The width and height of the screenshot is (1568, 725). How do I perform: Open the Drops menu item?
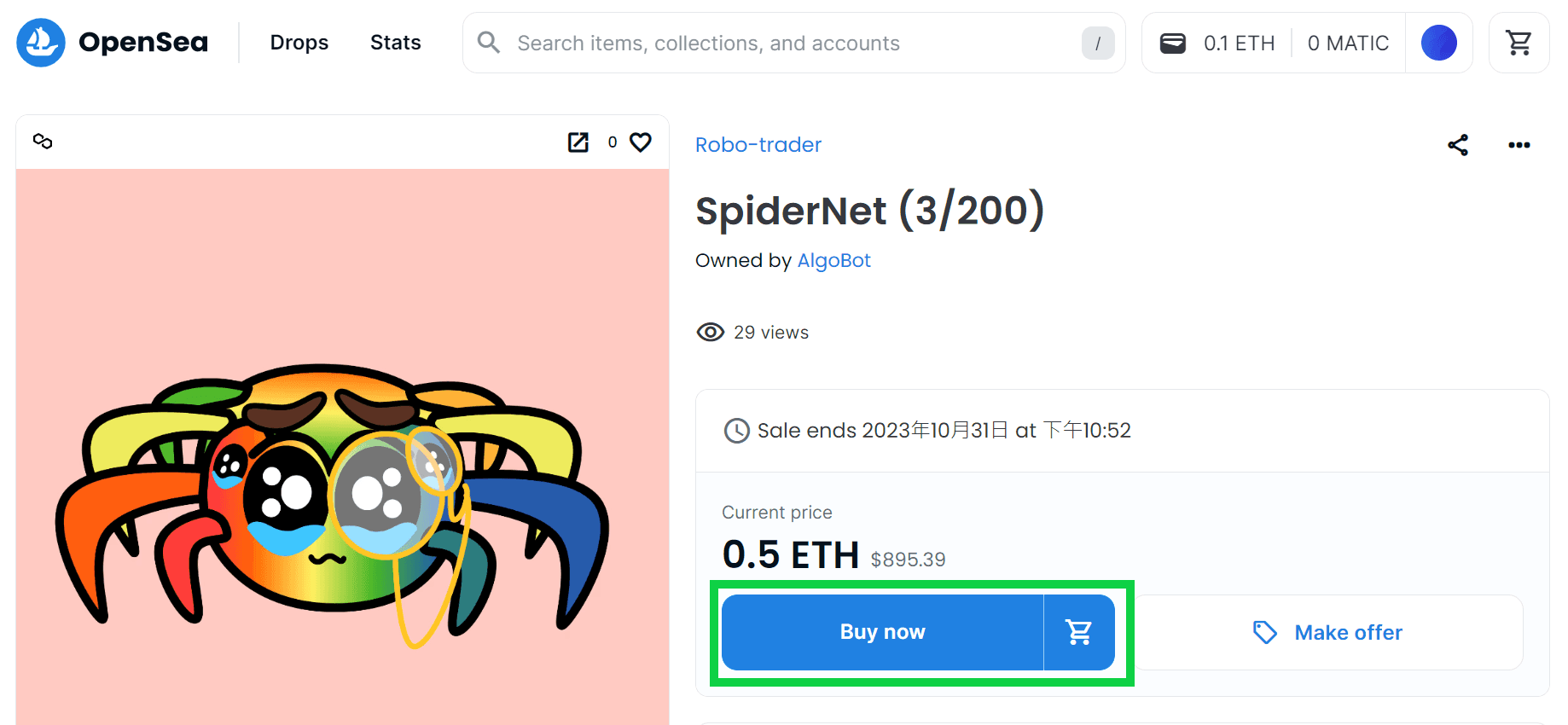point(299,43)
